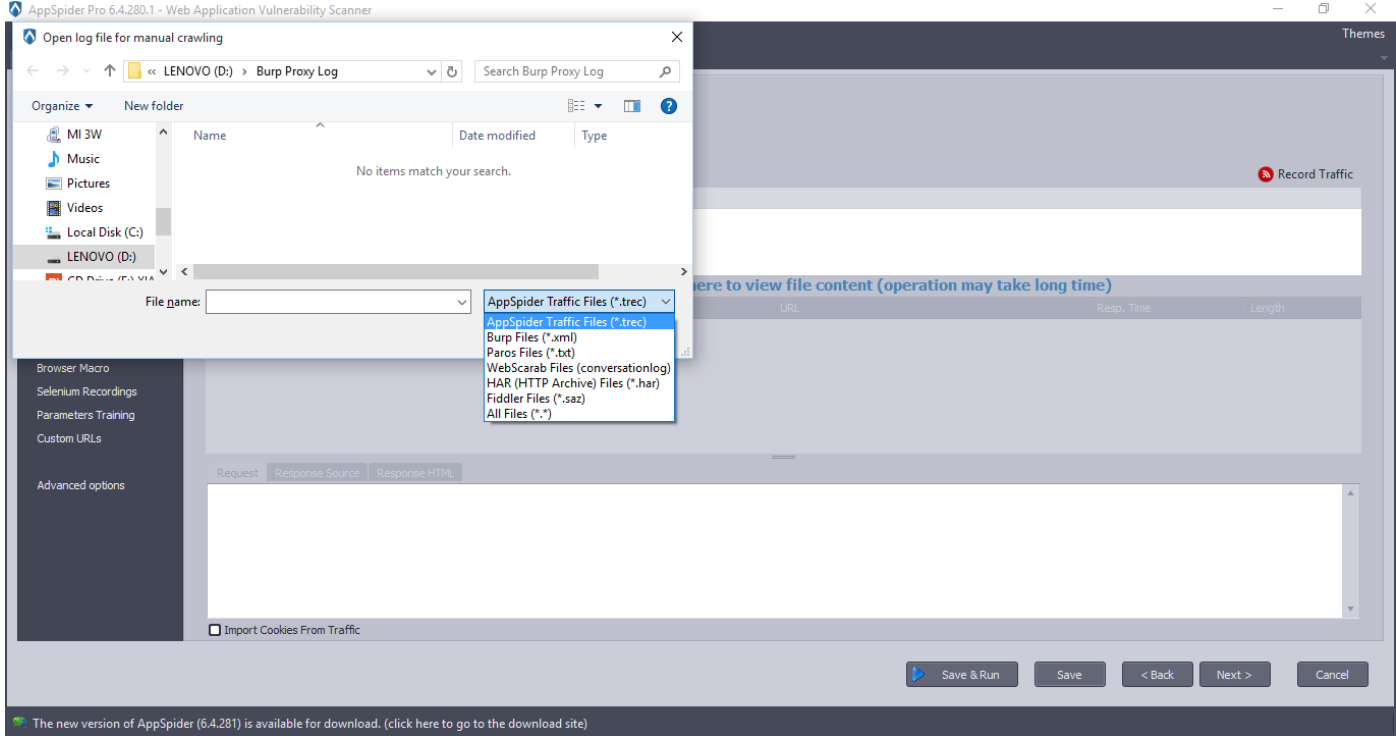Click LENOVO (D:) in address path
This screenshot has height=736, width=1396.
point(199,72)
